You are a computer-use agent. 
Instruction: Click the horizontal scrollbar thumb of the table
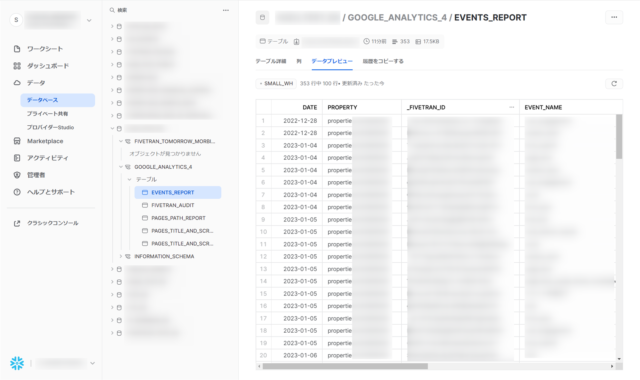(x=345, y=366)
